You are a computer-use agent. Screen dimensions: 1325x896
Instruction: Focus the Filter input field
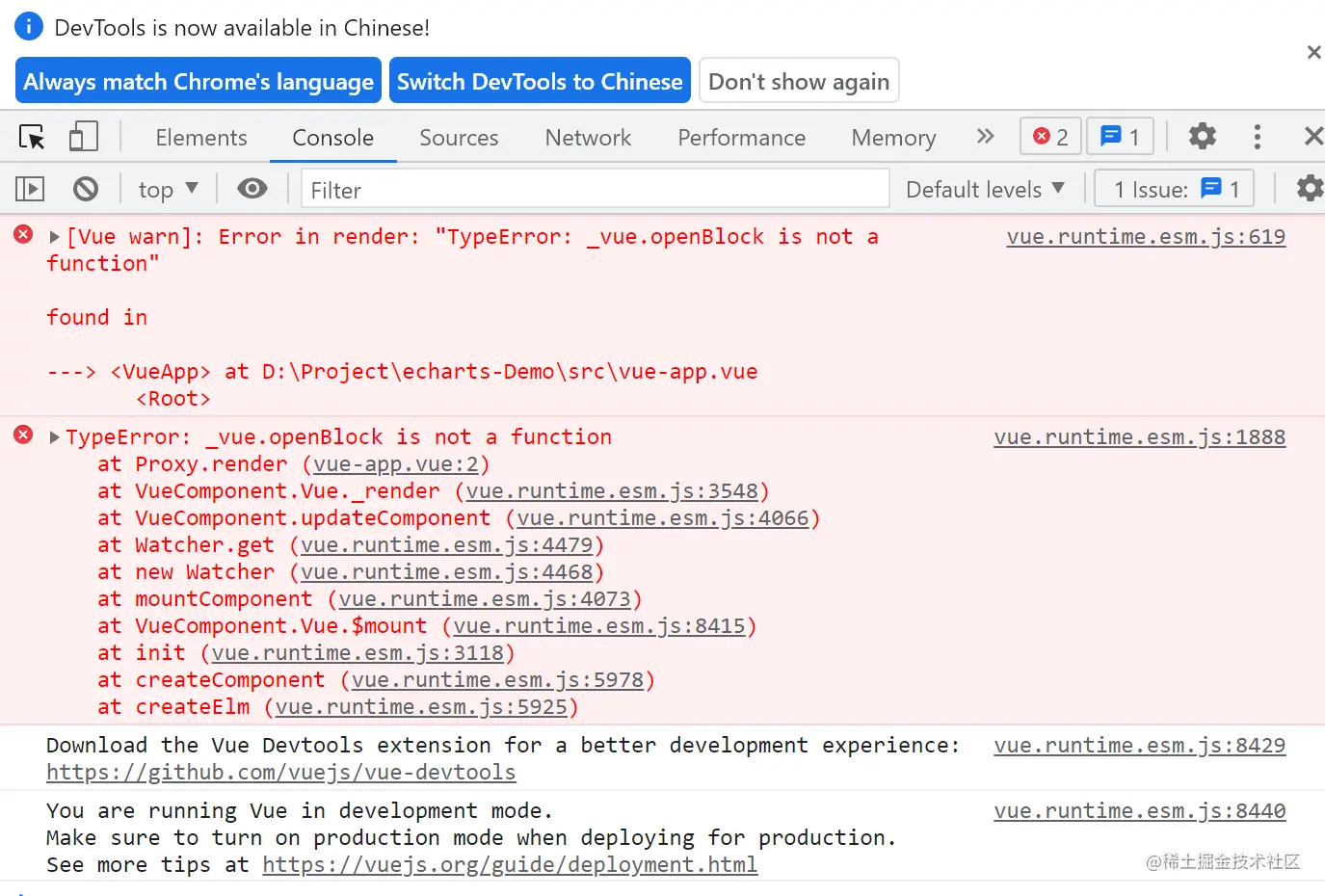[596, 189]
